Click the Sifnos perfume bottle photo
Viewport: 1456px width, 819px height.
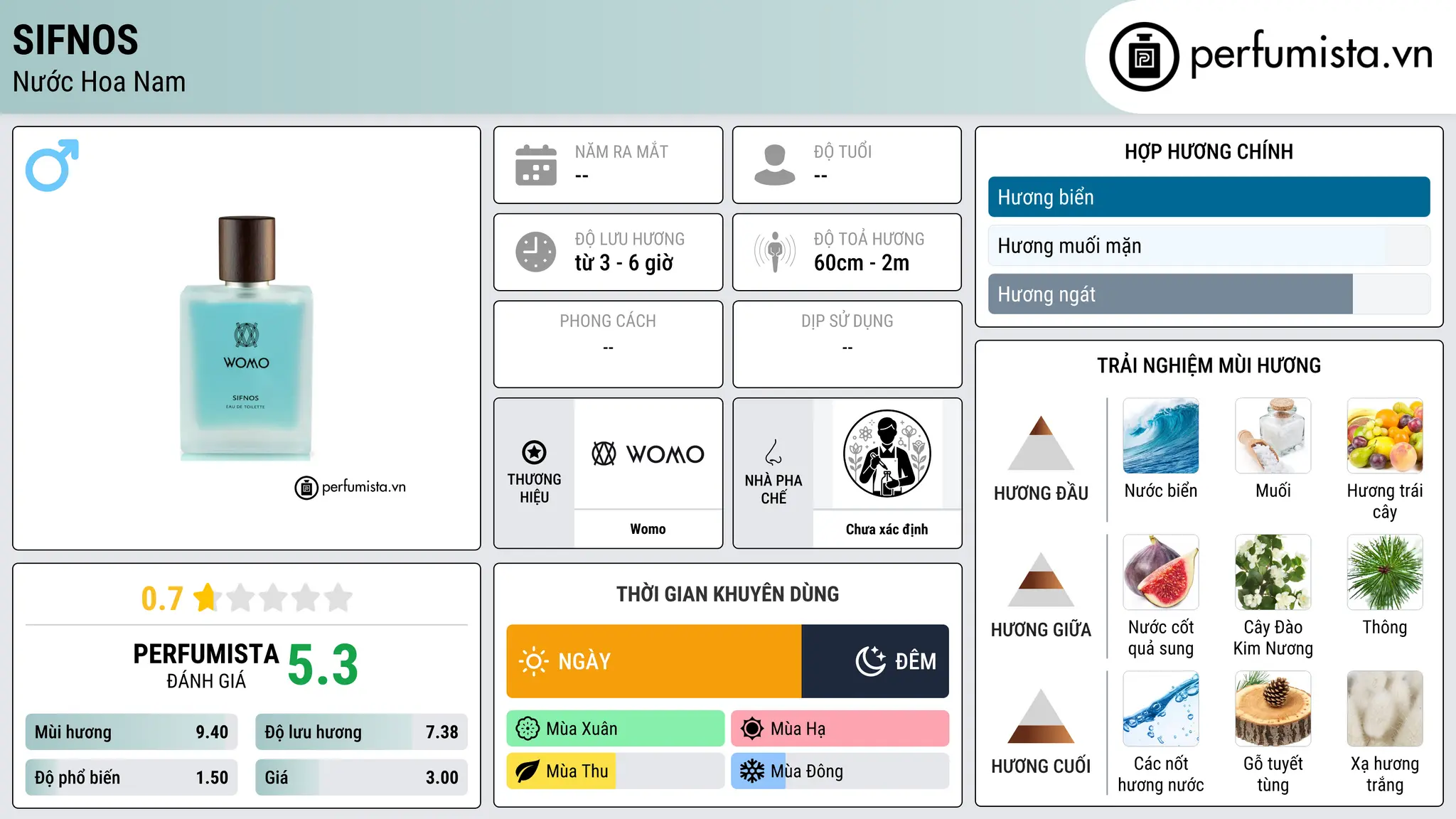coord(246,338)
